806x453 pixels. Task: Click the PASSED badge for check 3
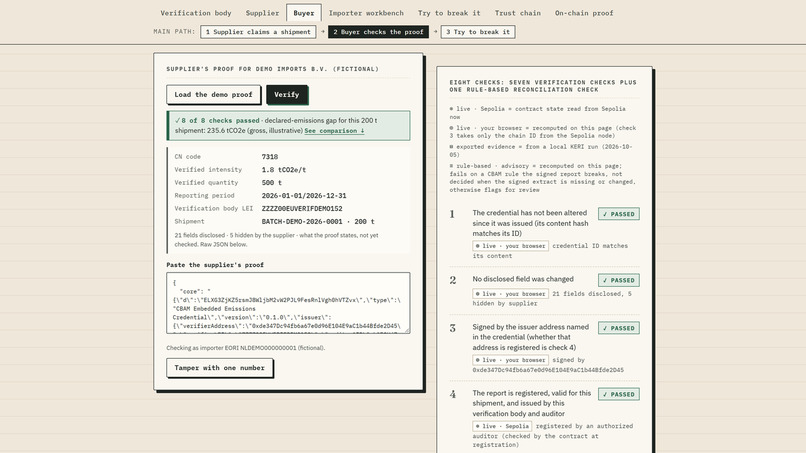tap(619, 328)
